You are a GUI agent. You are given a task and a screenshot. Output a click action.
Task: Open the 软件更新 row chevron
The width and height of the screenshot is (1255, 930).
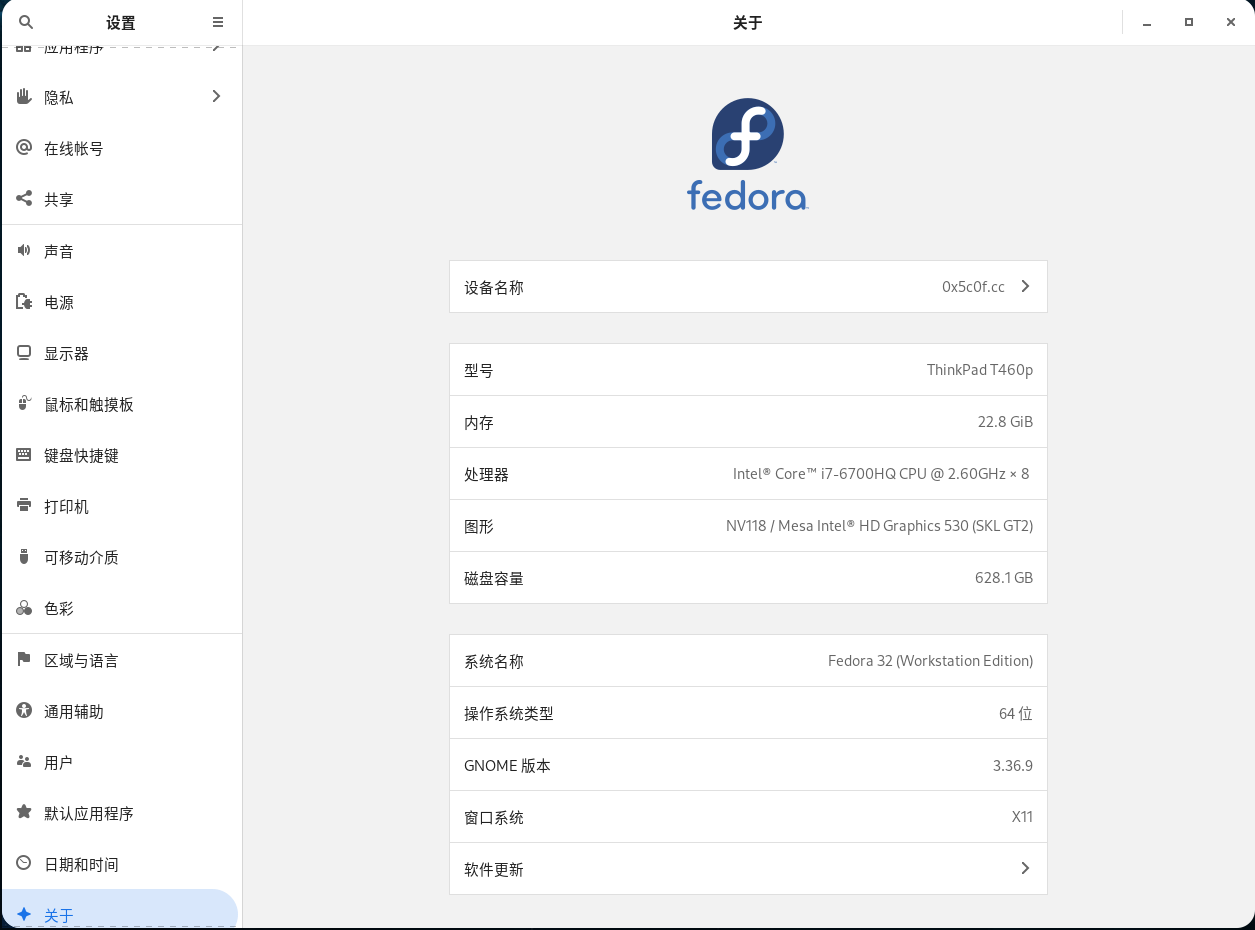coord(1025,869)
